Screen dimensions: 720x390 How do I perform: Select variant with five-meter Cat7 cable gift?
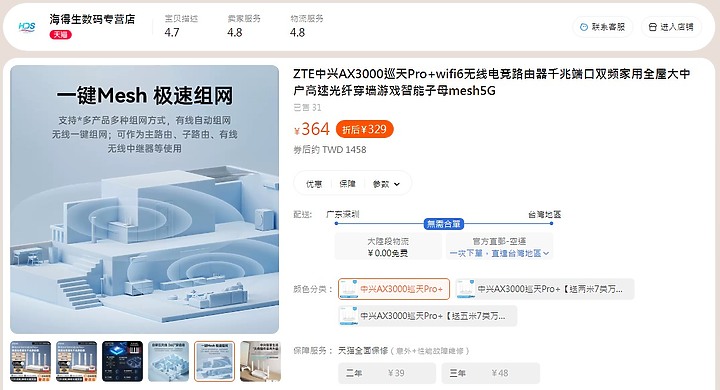pyautogui.click(x=428, y=316)
